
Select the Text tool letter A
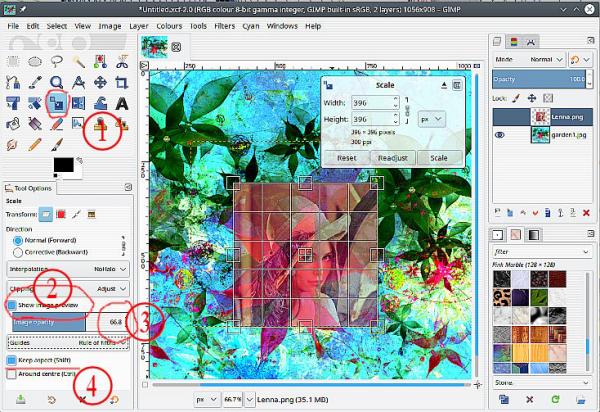point(122,103)
